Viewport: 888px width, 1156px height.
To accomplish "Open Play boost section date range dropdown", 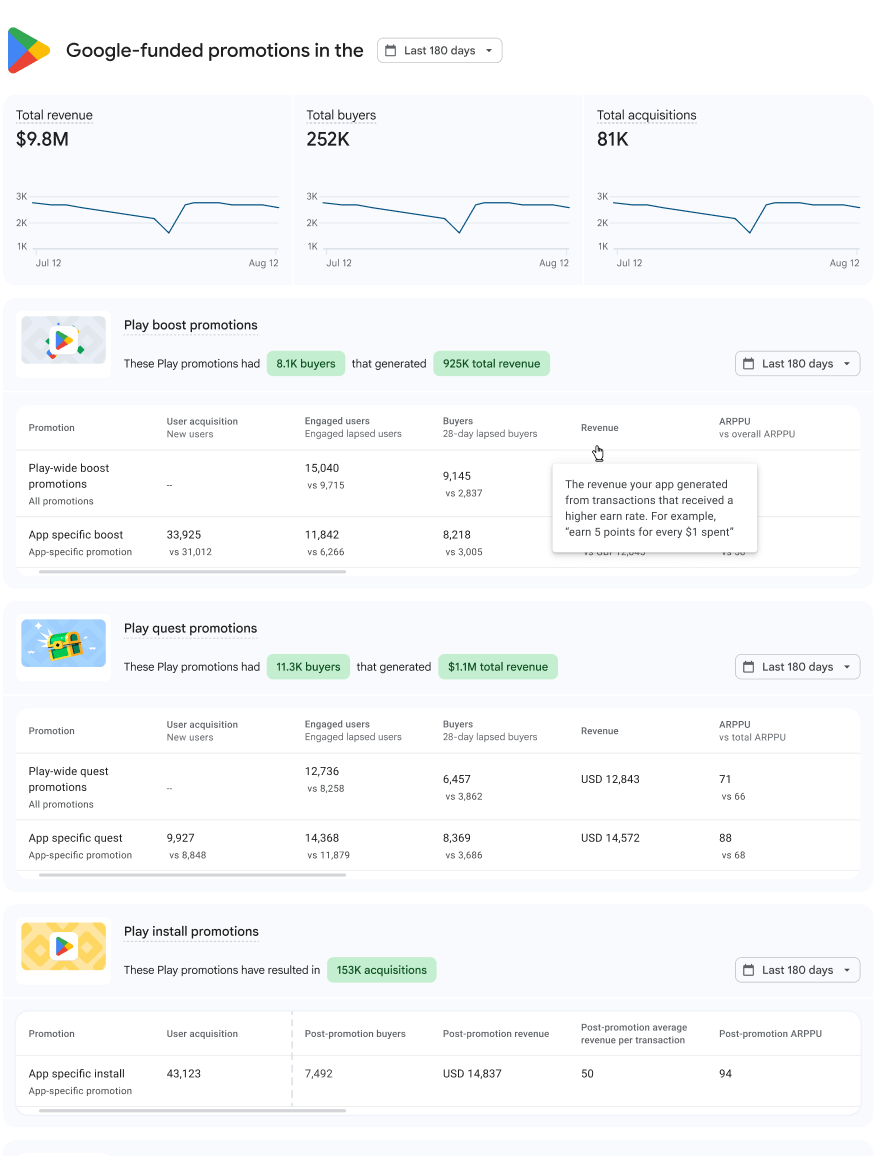I will [x=797, y=364].
